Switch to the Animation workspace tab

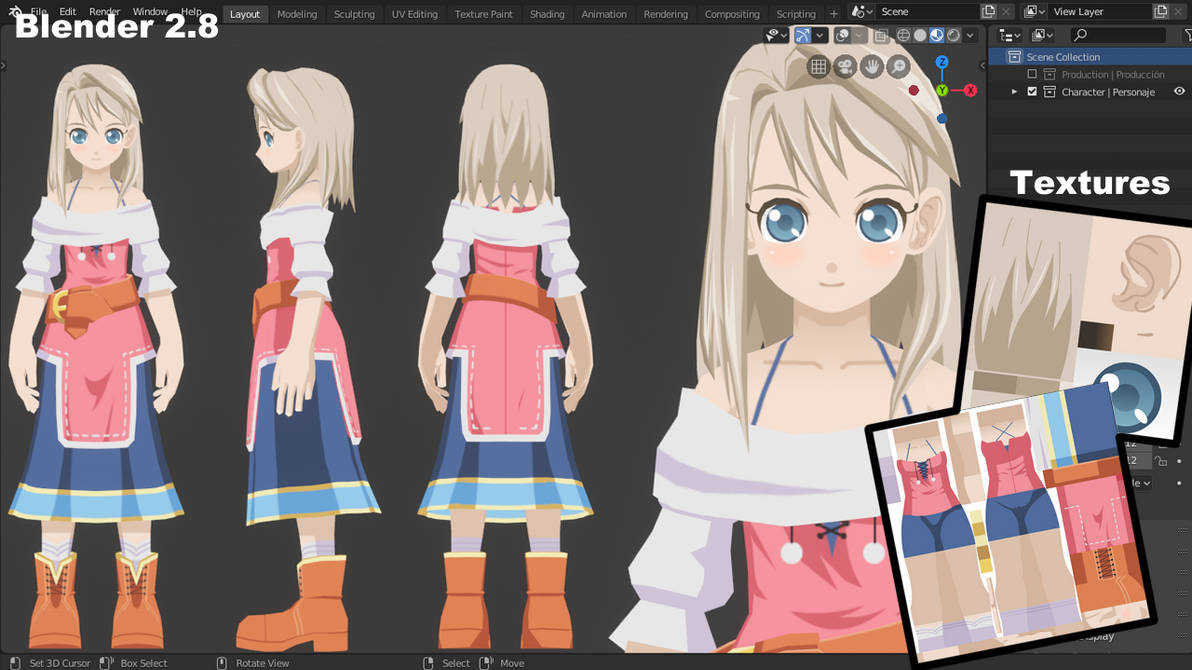[x=604, y=14]
